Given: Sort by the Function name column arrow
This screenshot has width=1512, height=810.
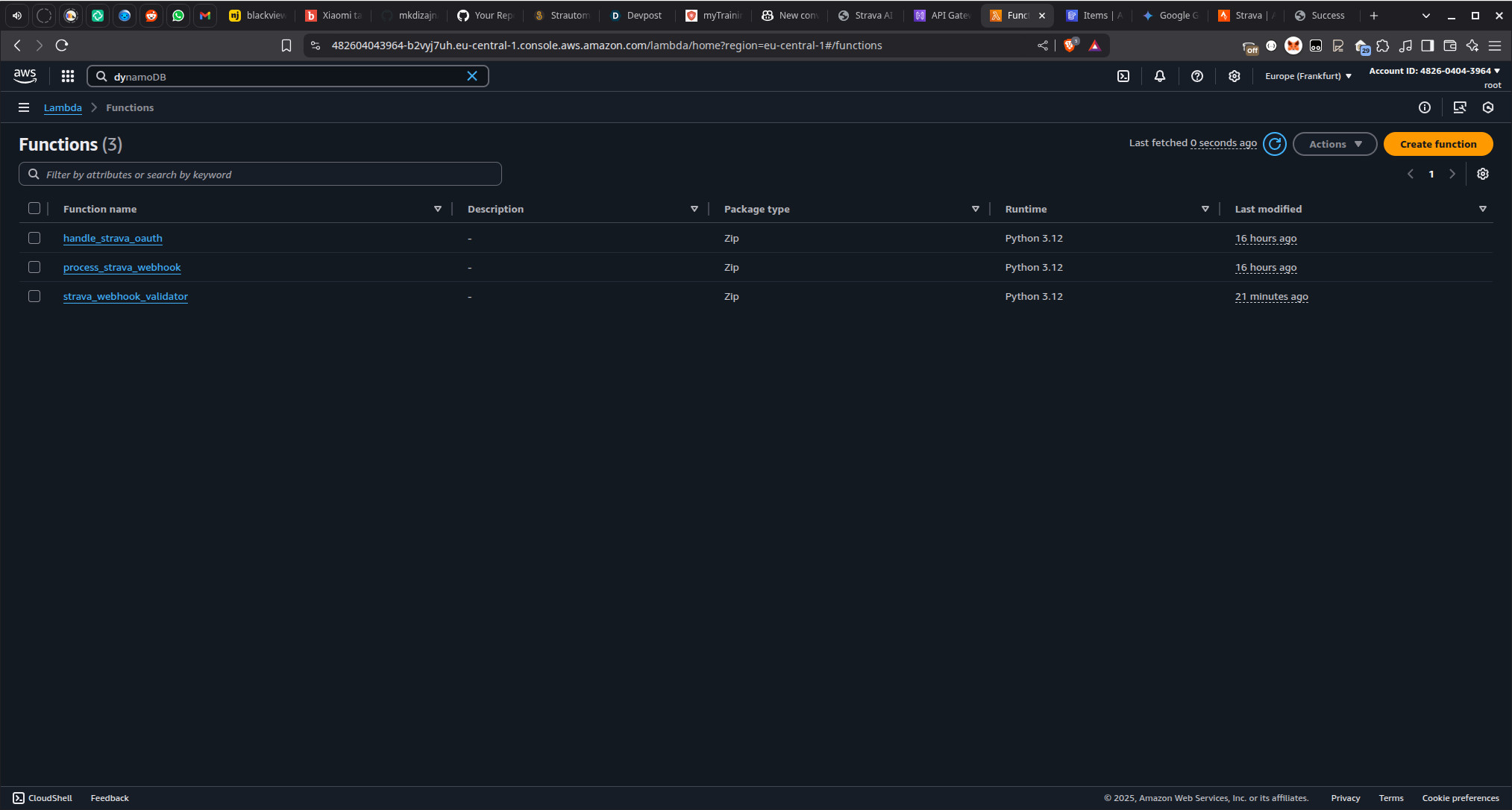Looking at the screenshot, I should 438,209.
